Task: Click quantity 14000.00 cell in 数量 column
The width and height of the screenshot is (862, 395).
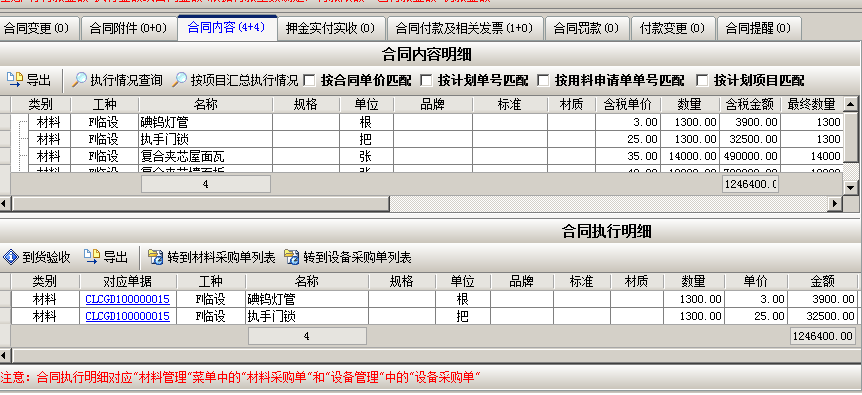Action: coord(690,156)
